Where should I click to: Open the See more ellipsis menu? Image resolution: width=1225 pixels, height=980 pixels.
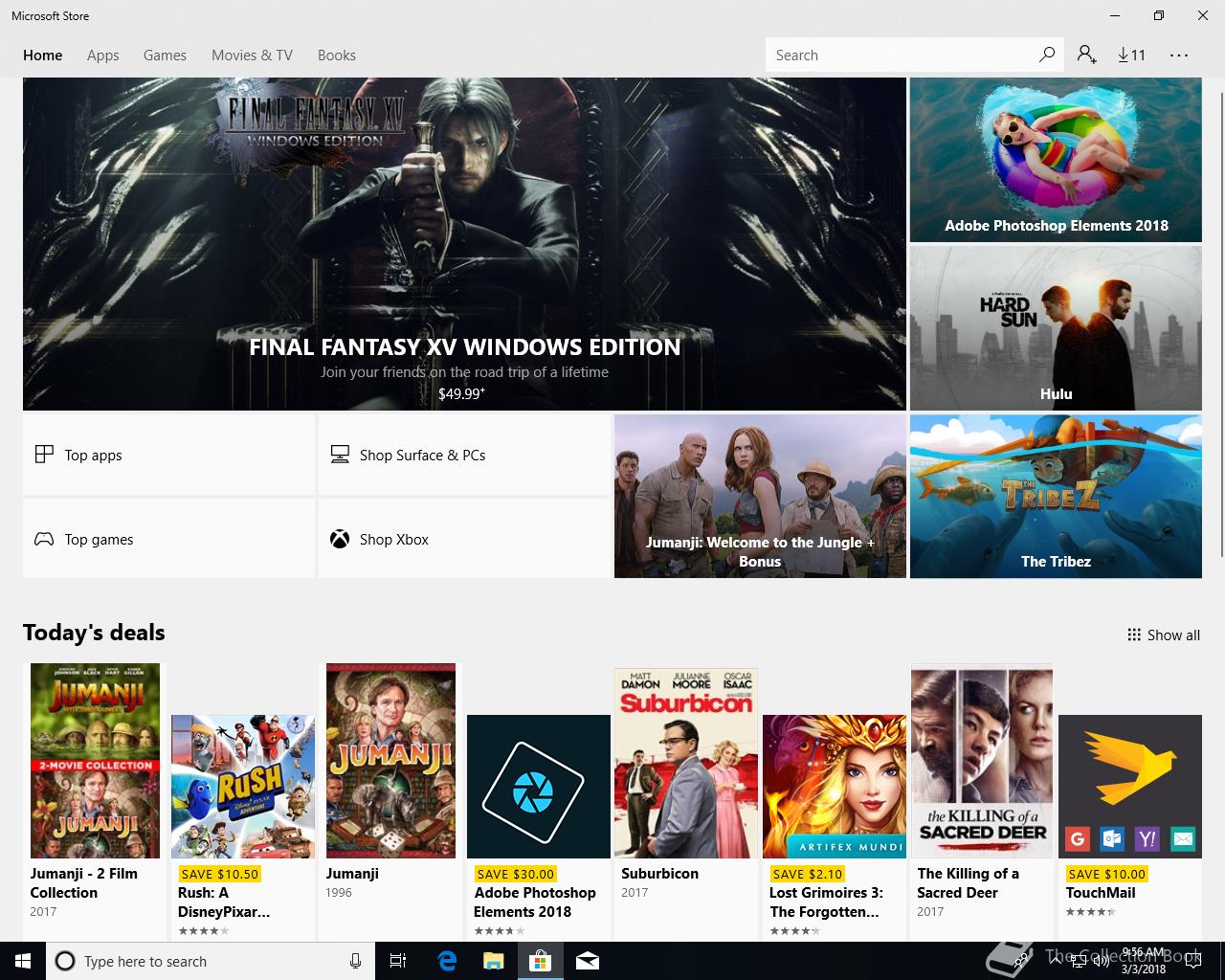[x=1179, y=56]
